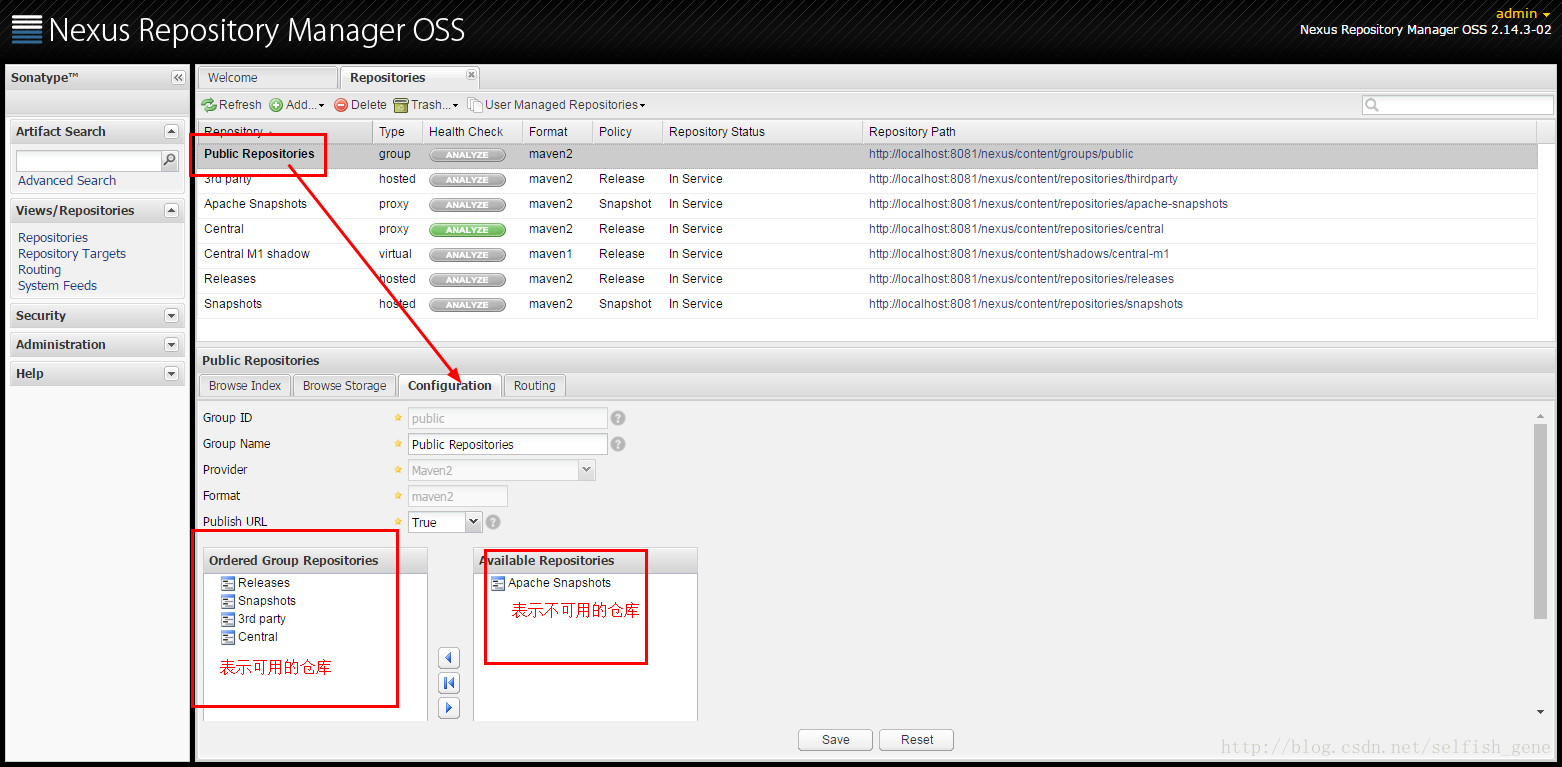Sort by the Type column header
Screen dimensions: 1562x767
[x=397, y=132]
